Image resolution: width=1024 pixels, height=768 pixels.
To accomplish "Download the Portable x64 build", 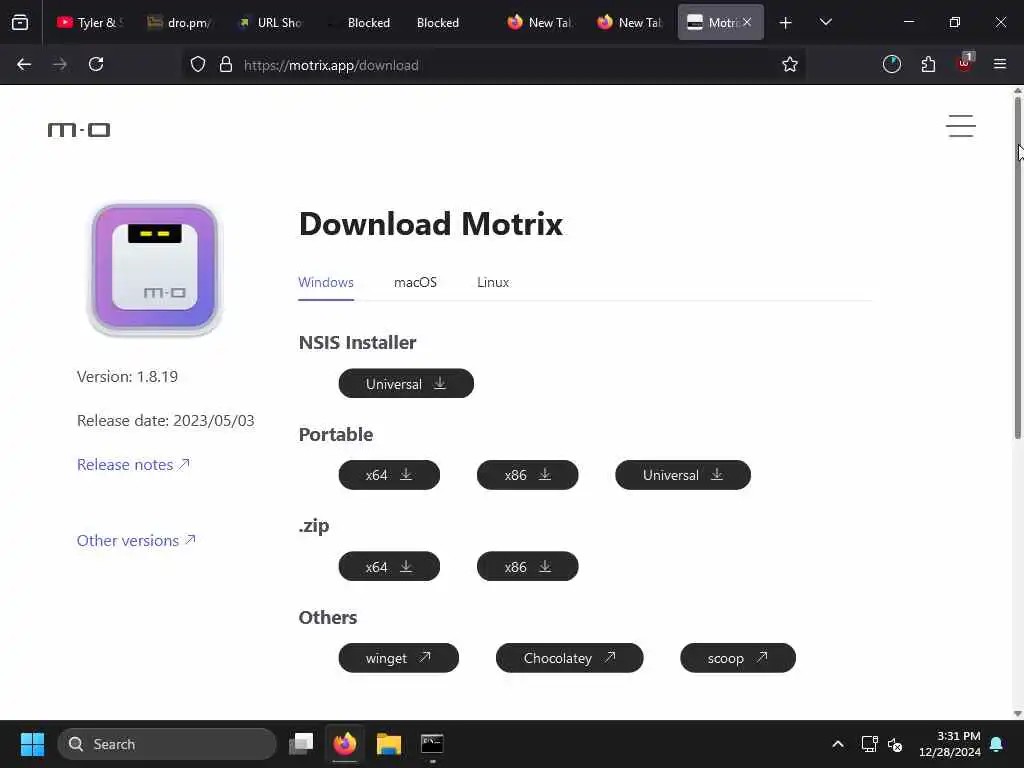I will click(x=389, y=475).
